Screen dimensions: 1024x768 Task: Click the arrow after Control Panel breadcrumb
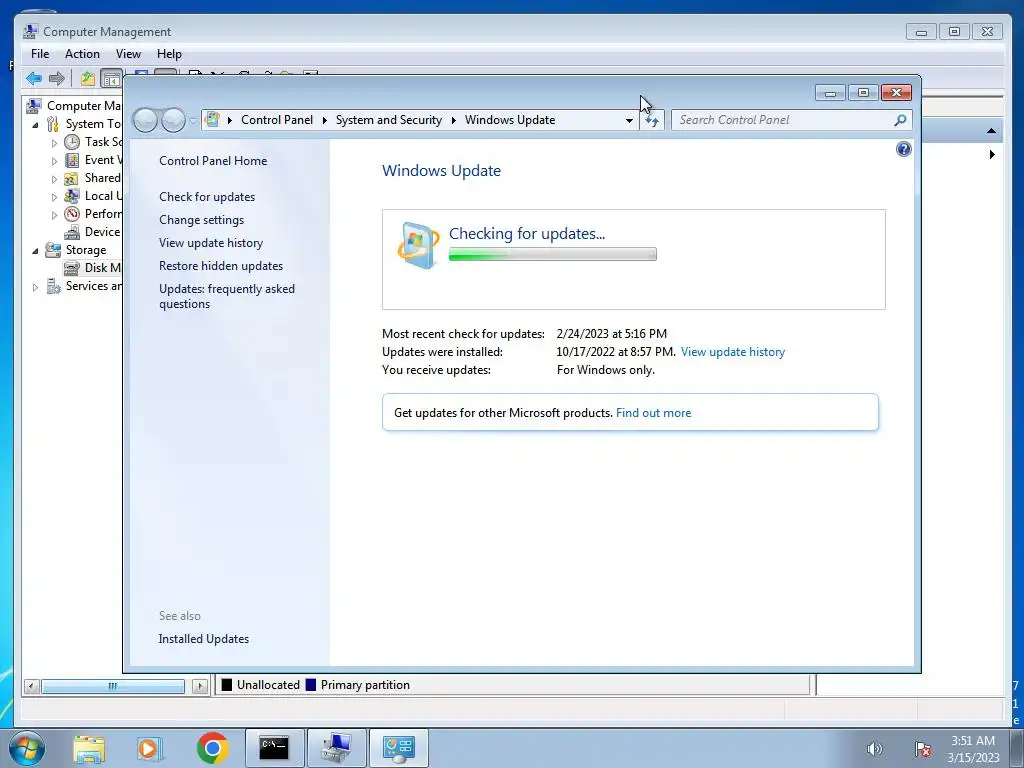click(325, 120)
